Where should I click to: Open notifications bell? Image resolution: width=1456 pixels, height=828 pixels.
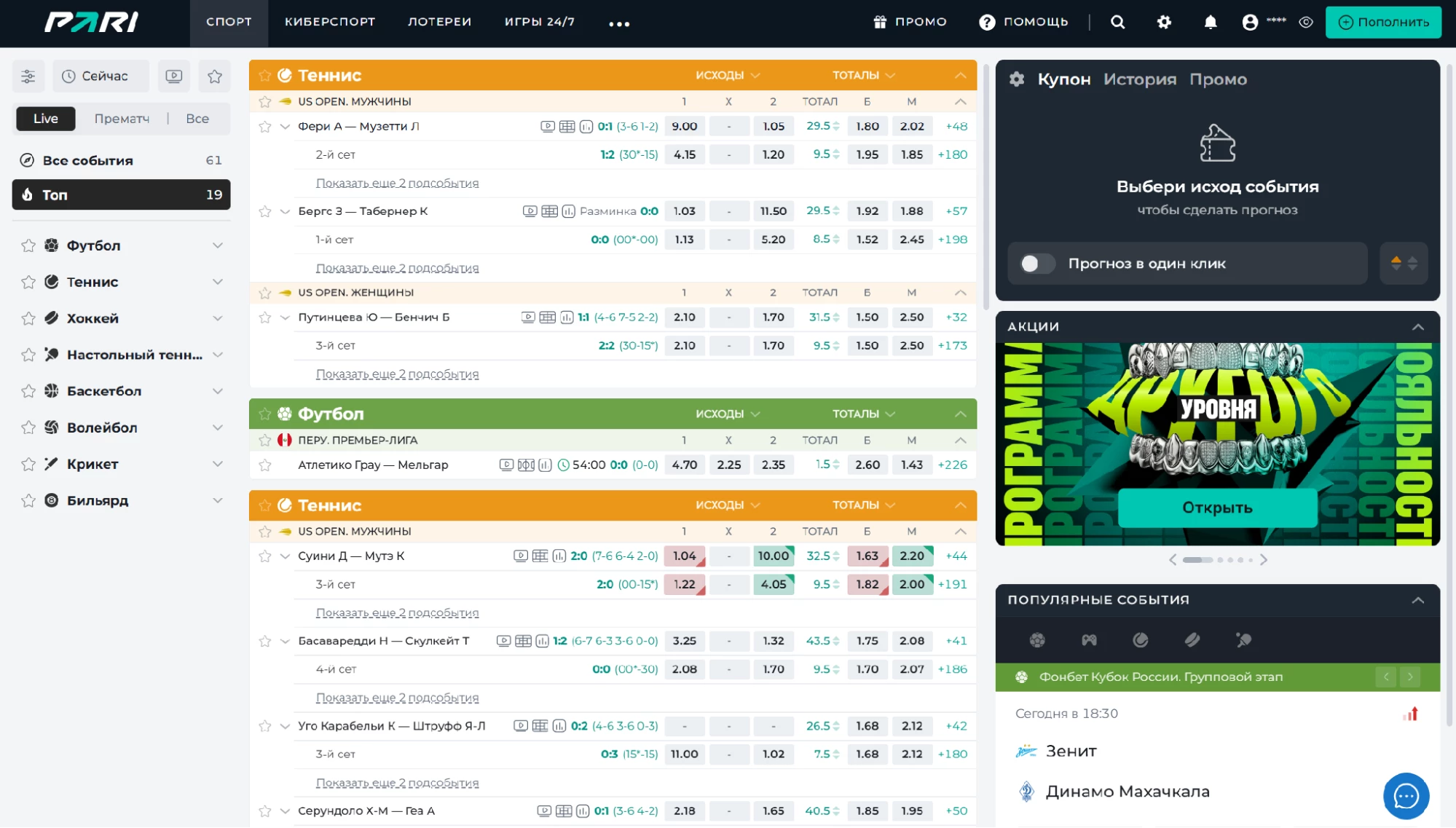[1210, 22]
